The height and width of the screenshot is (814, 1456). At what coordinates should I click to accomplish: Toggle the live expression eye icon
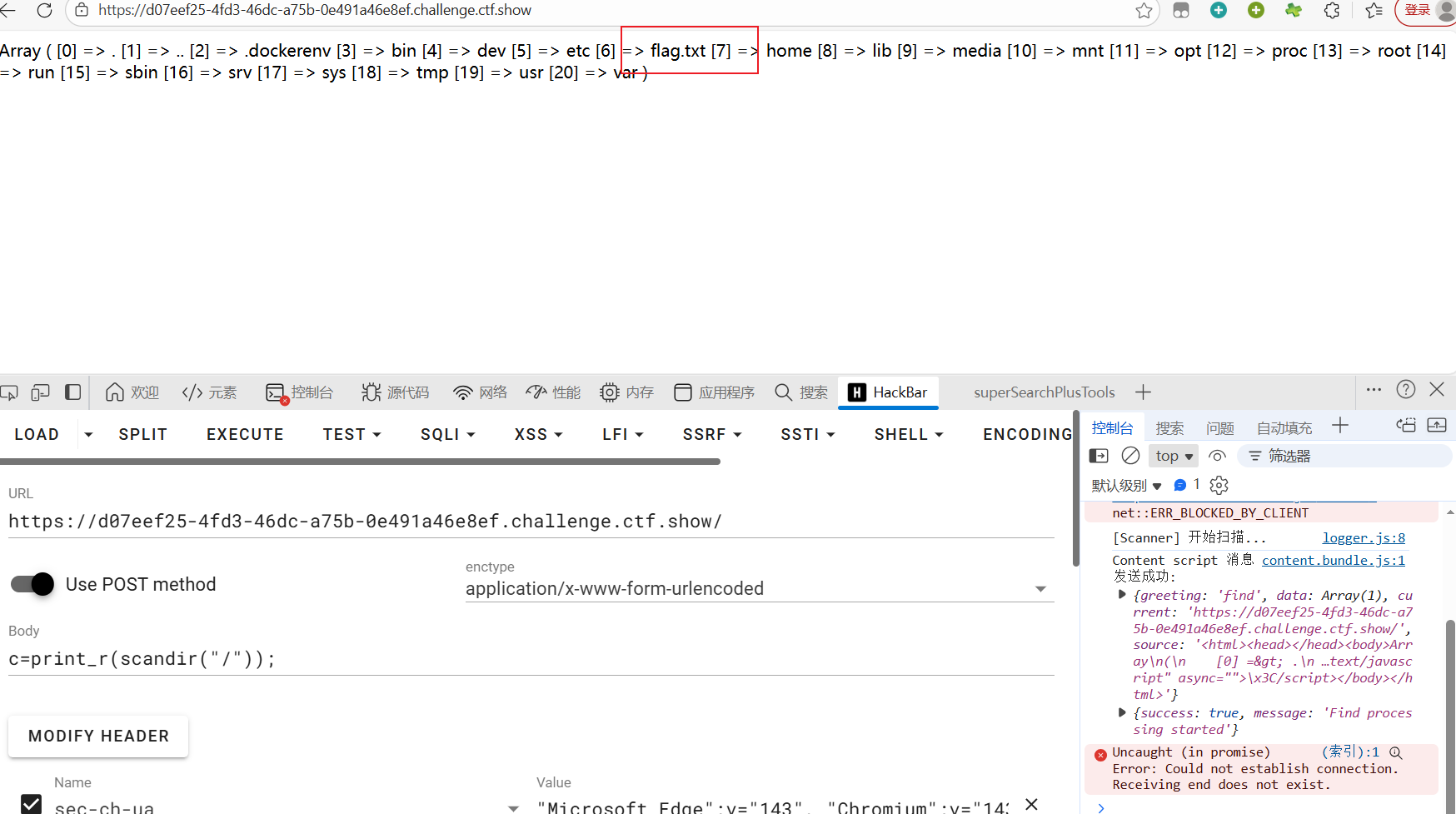pyautogui.click(x=1218, y=456)
